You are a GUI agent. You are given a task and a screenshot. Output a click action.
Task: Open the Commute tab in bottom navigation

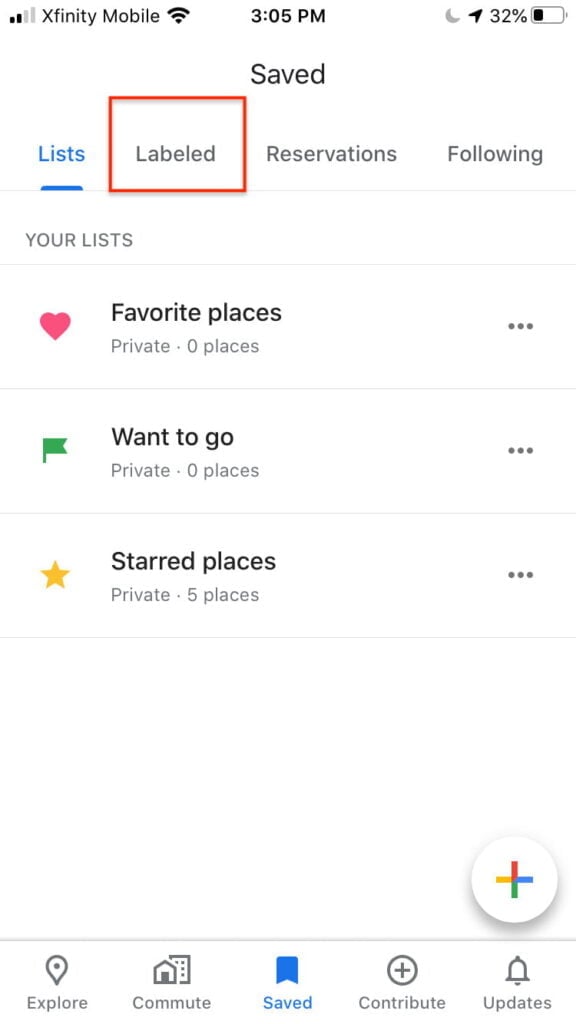[172, 983]
